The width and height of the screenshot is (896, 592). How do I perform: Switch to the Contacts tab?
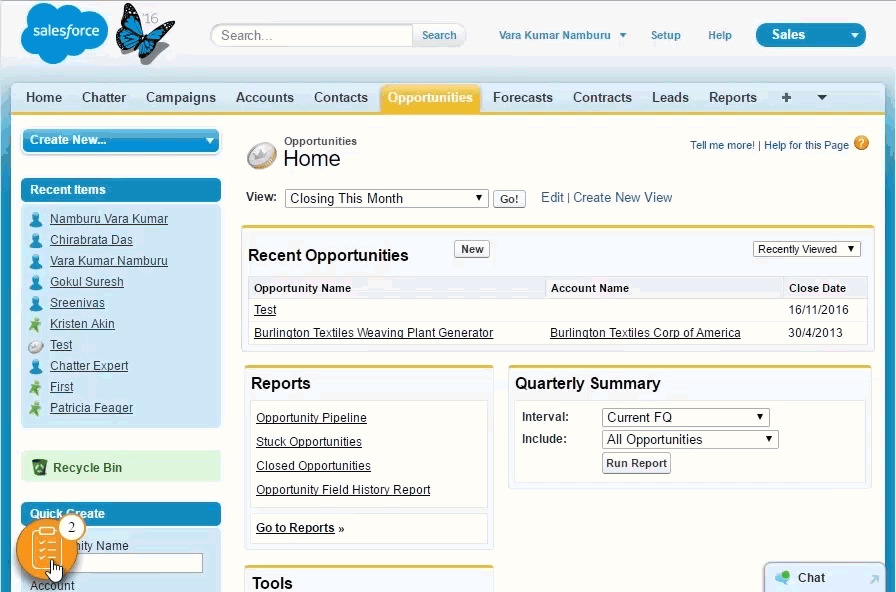(341, 98)
